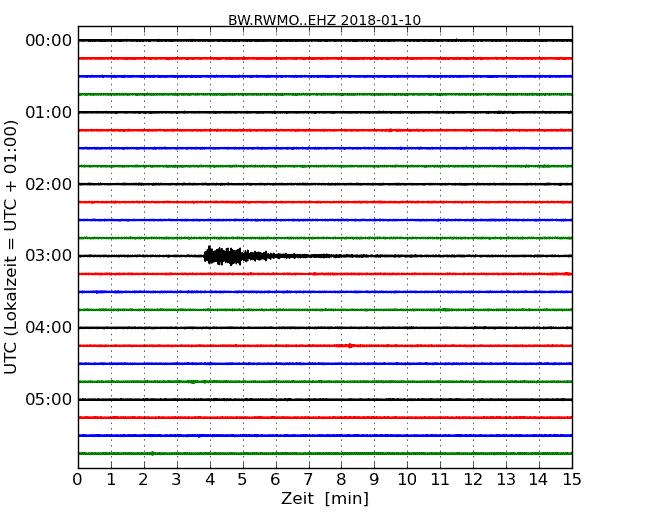Click the plot title BW.RWMO..EHZ 2018-01-10
Screen dimensions: 650x520
point(324,20)
